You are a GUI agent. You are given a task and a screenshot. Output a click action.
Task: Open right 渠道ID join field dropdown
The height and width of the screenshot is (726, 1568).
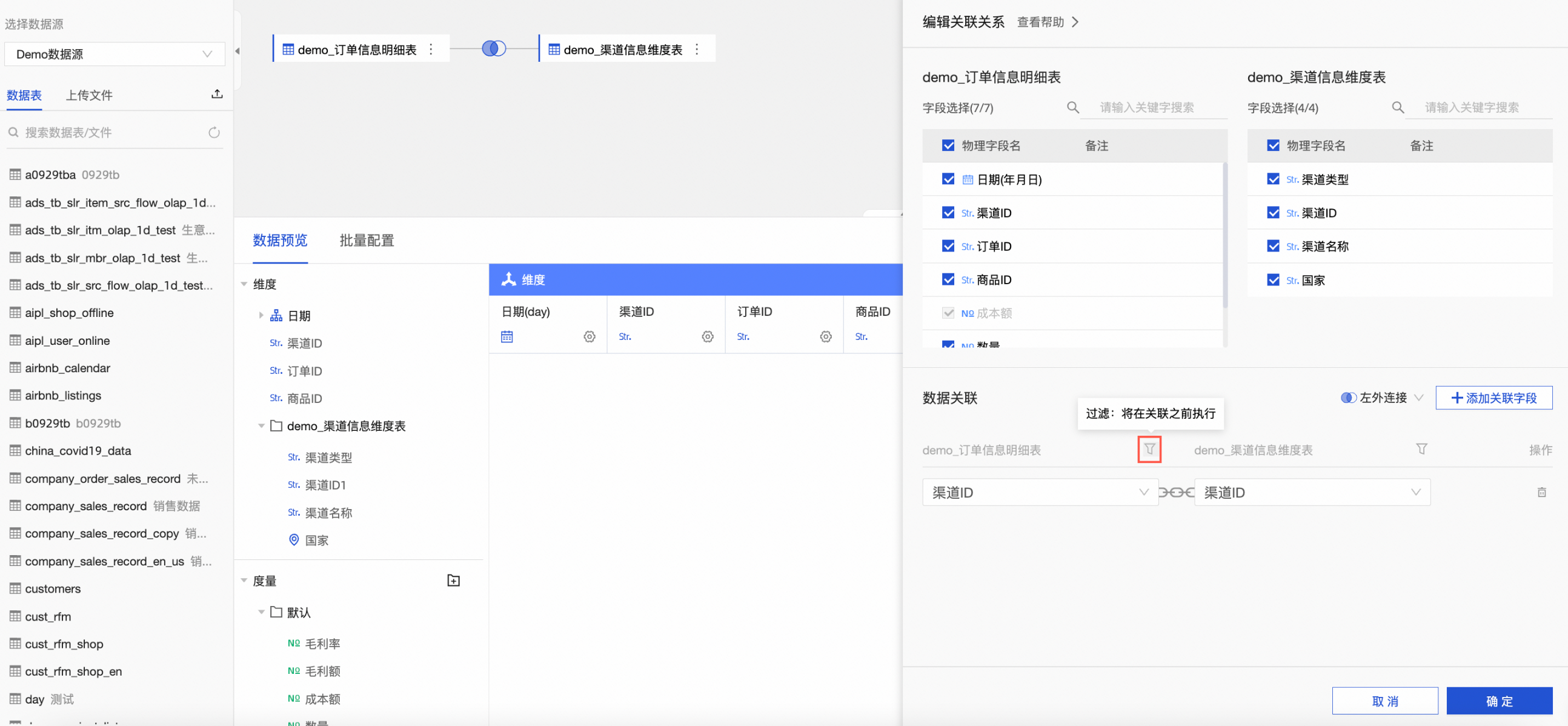click(x=1312, y=492)
